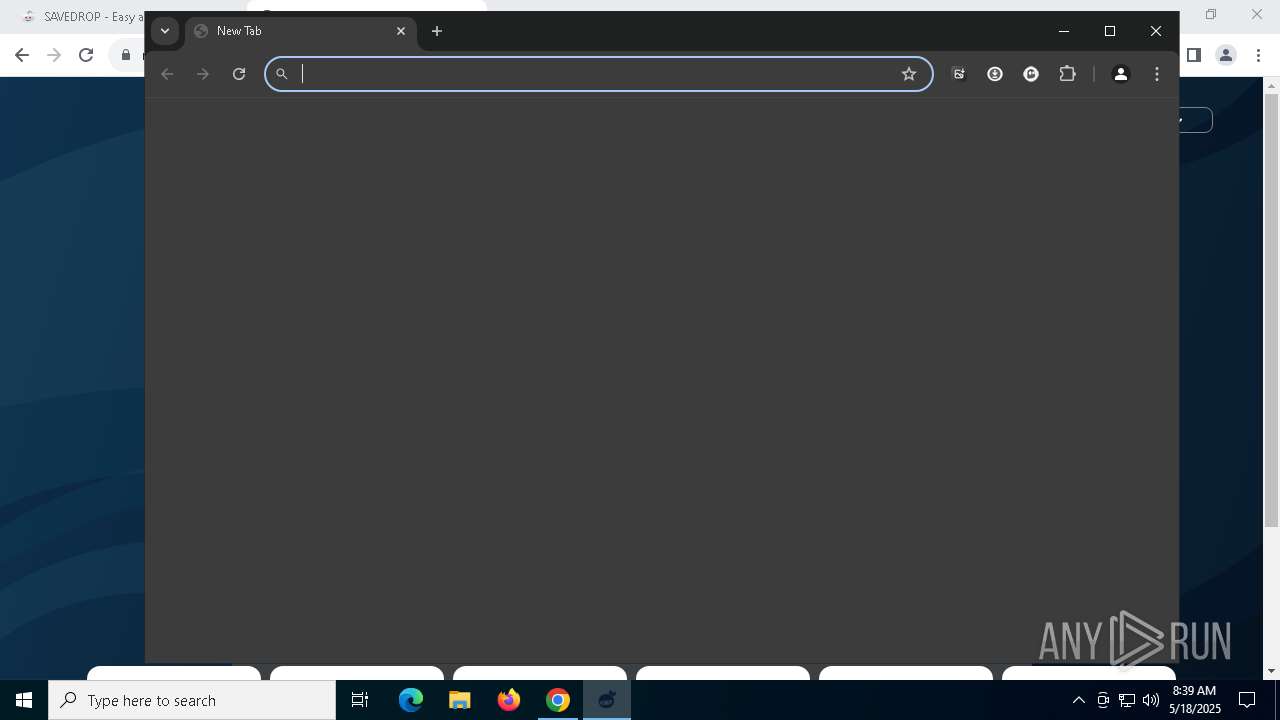The width and height of the screenshot is (1280, 720).
Task: Go back in the SAVEDROP background window
Action: pyautogui.click(x=22, y=55)
